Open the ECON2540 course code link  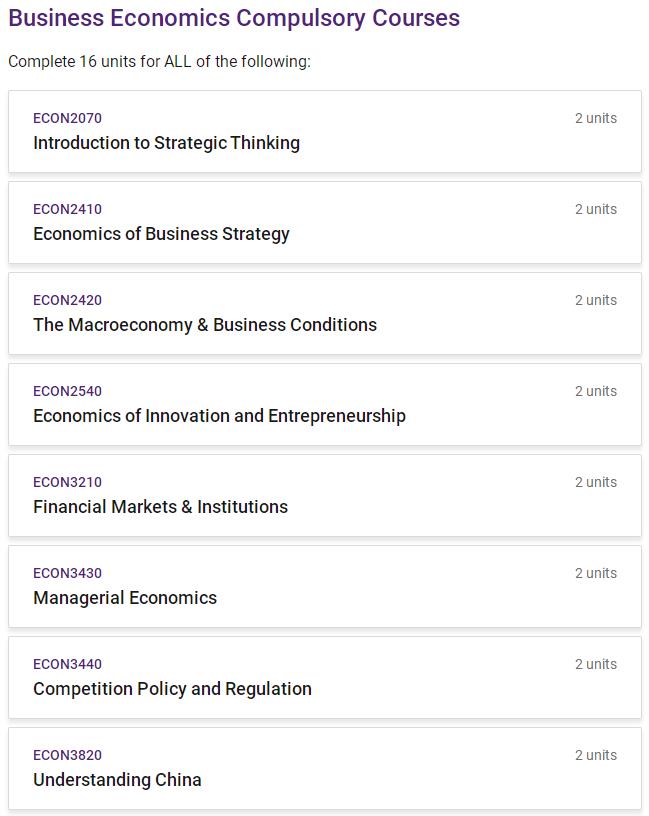click(x=67, y=391)
